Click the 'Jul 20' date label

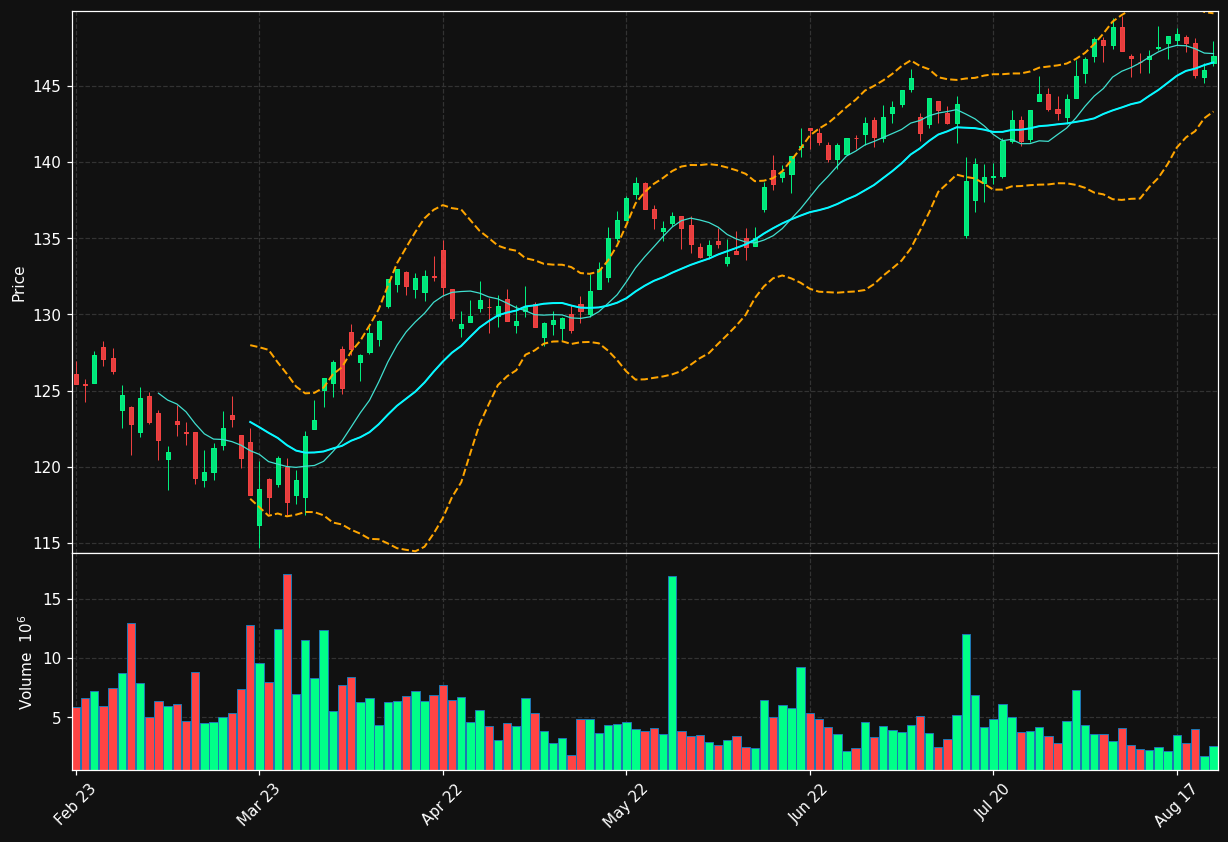point(993,804)
